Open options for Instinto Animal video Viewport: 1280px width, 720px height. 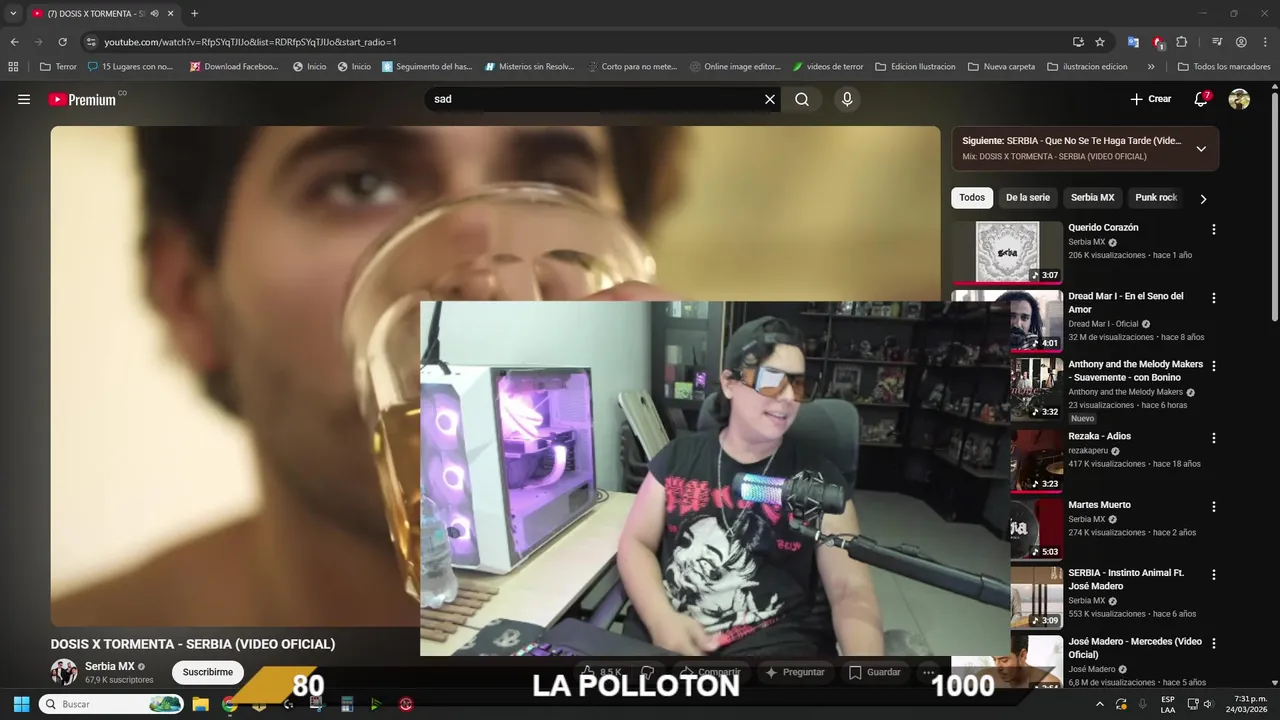pyautogui.click(x=1214, y=575)
